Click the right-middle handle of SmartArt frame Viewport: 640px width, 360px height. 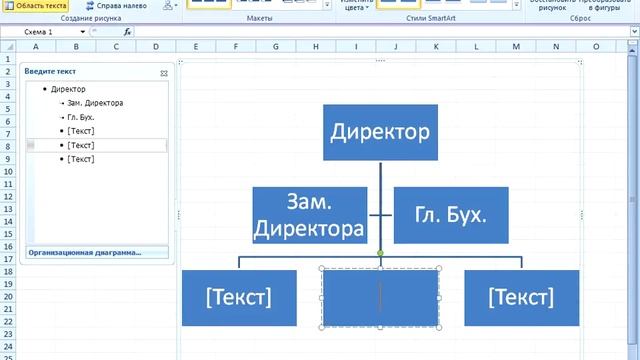(x=581, y=215)
